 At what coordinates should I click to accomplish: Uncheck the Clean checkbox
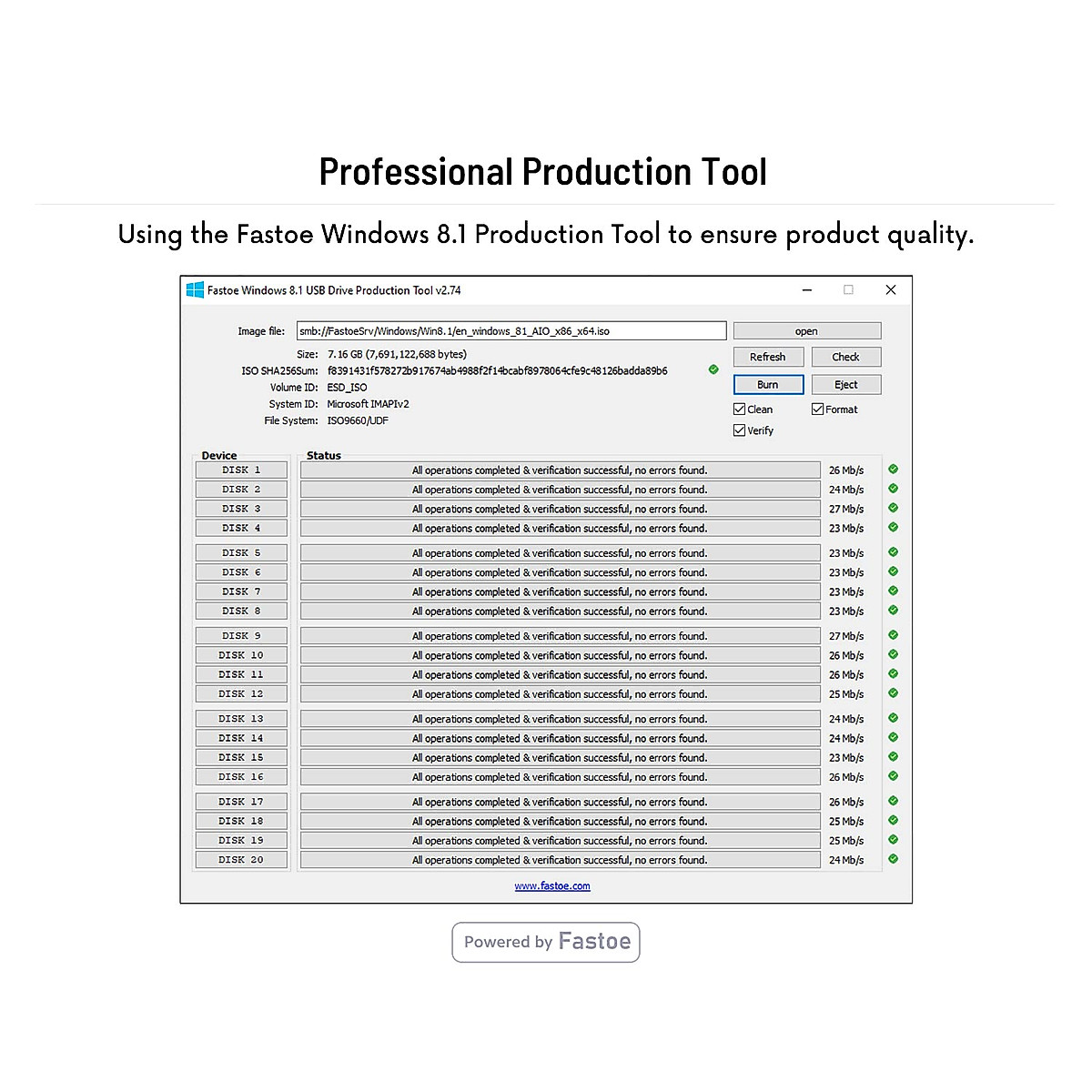[740, 409]
